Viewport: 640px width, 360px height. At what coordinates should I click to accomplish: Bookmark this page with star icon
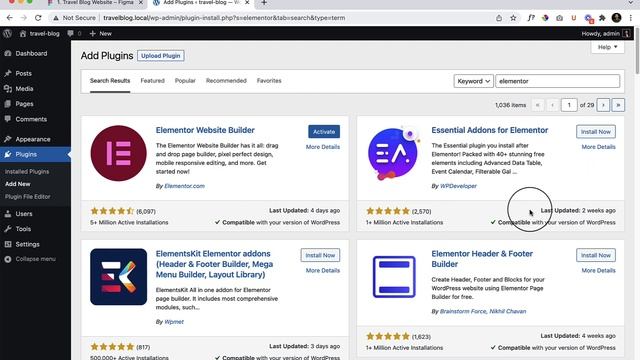coord(513,18)
